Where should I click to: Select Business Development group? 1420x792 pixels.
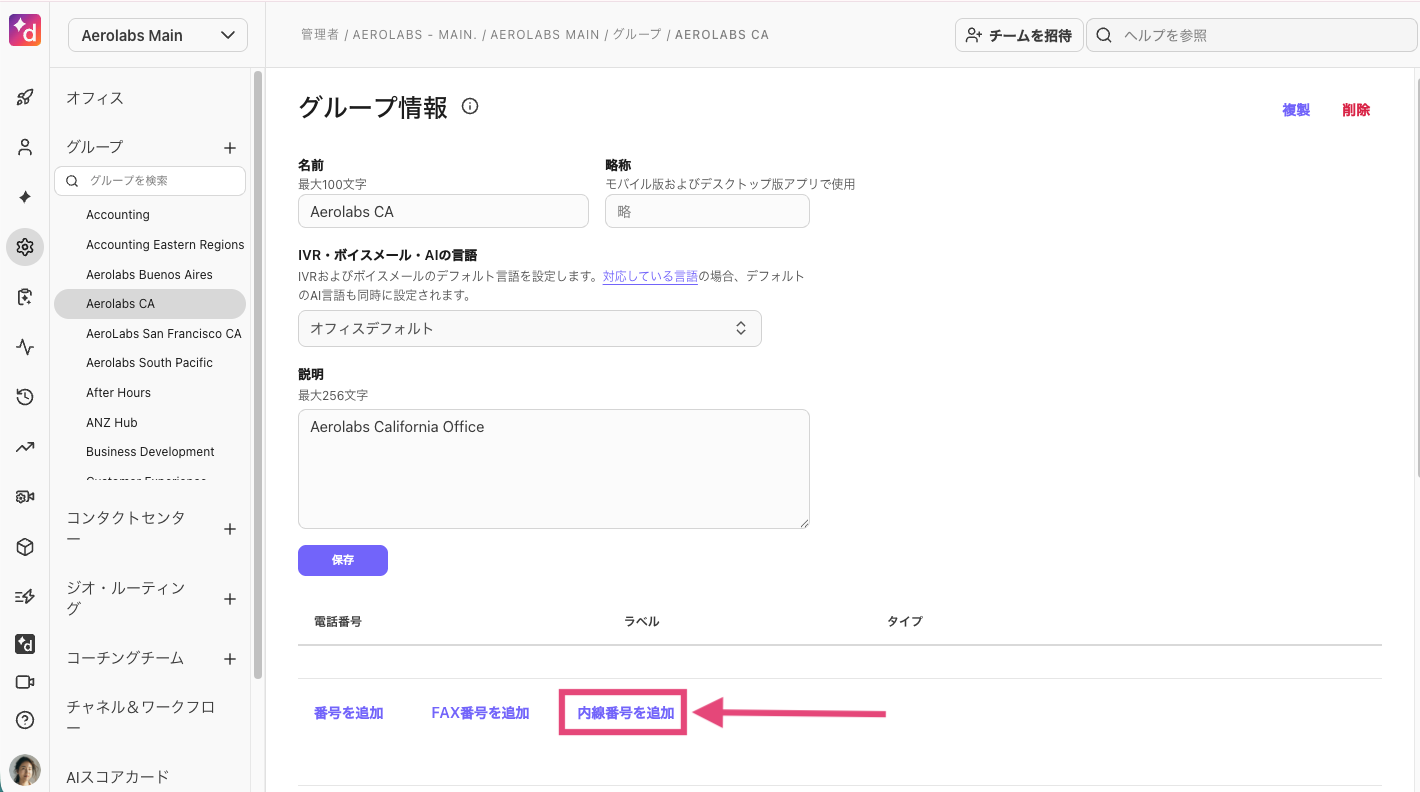pos(150,452)
